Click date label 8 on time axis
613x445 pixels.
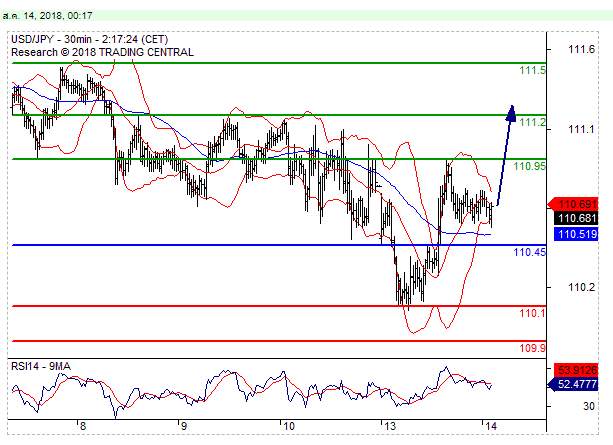coord(82,426)
